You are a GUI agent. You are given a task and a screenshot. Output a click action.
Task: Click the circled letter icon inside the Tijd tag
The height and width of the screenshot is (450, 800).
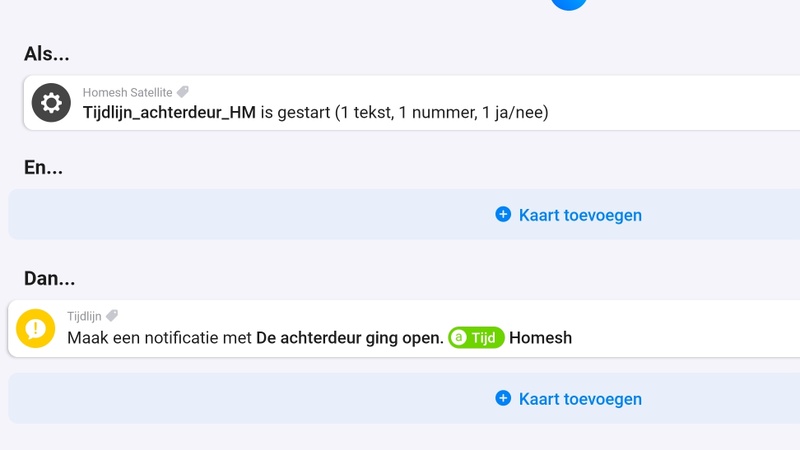pyautogui.click(x=460, y=338)
